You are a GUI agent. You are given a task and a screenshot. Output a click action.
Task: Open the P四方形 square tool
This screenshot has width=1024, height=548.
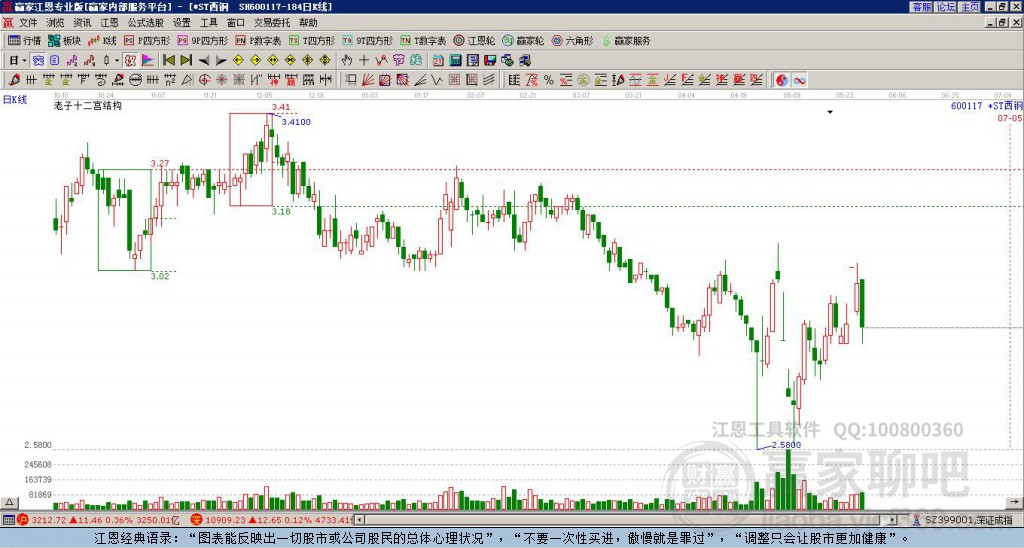[146, 40]
